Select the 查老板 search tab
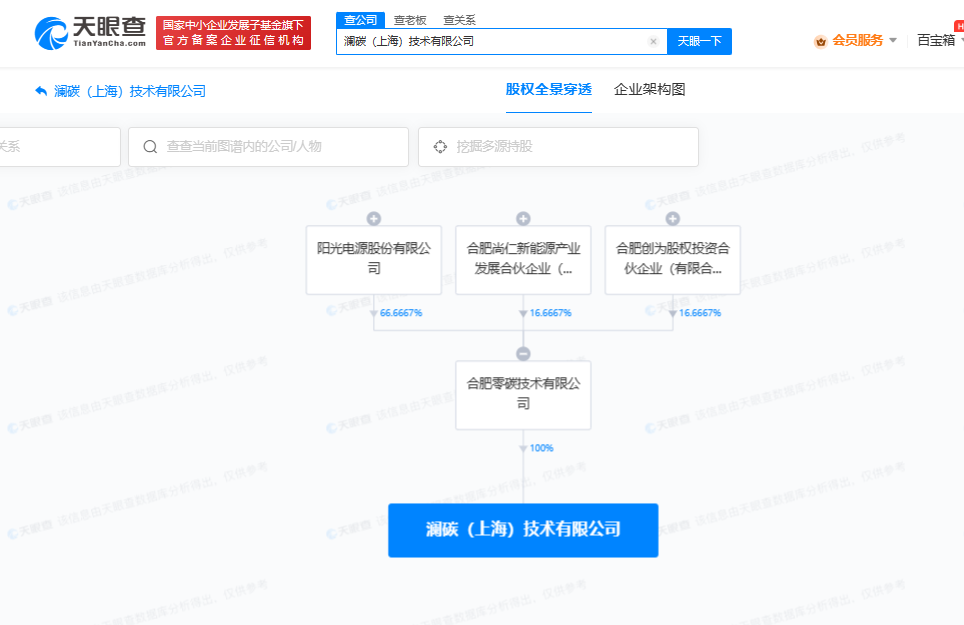 [x=410, y=20]
